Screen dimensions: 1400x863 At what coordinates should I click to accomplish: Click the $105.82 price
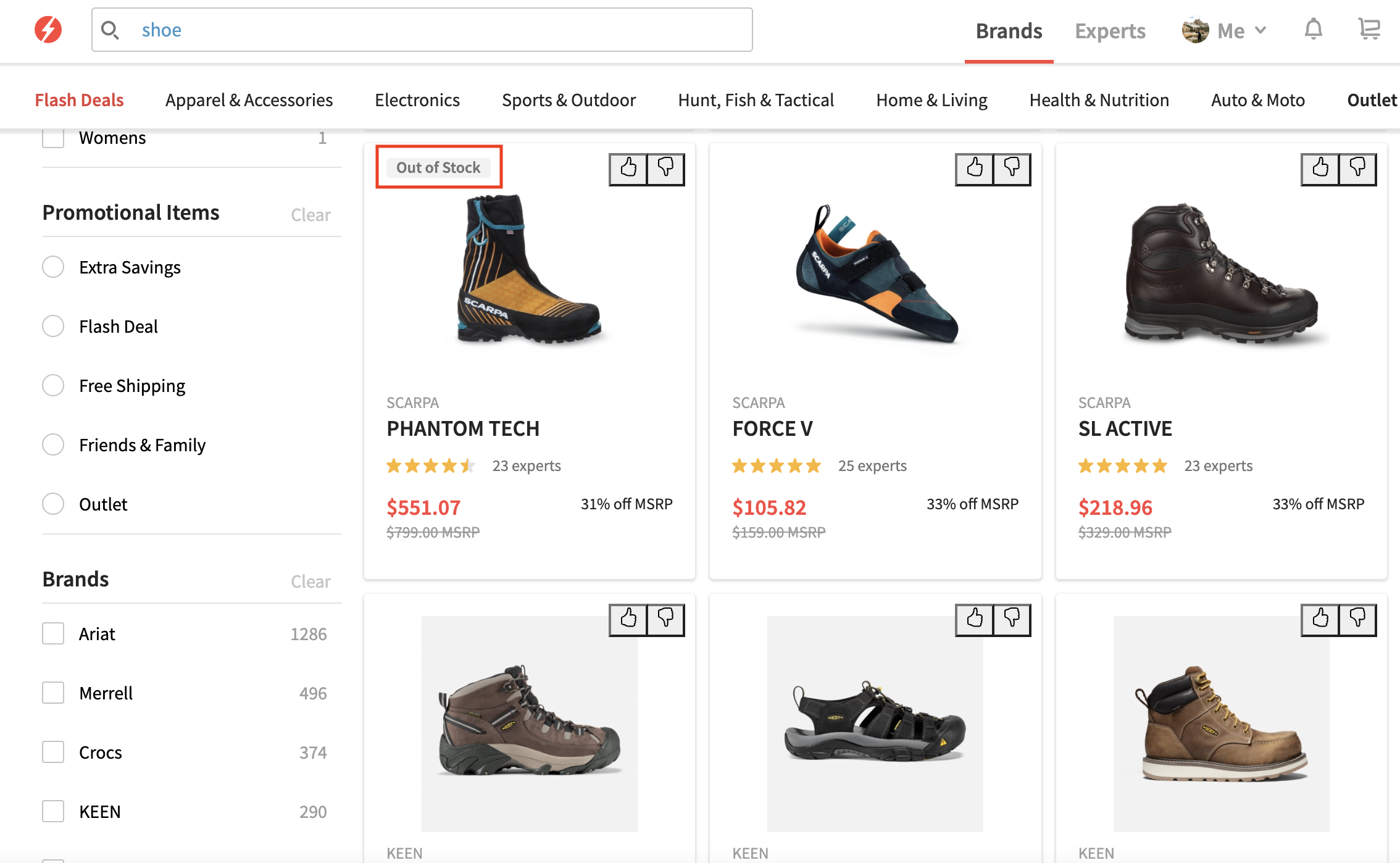pyautogui.click(x=769, y=507)
